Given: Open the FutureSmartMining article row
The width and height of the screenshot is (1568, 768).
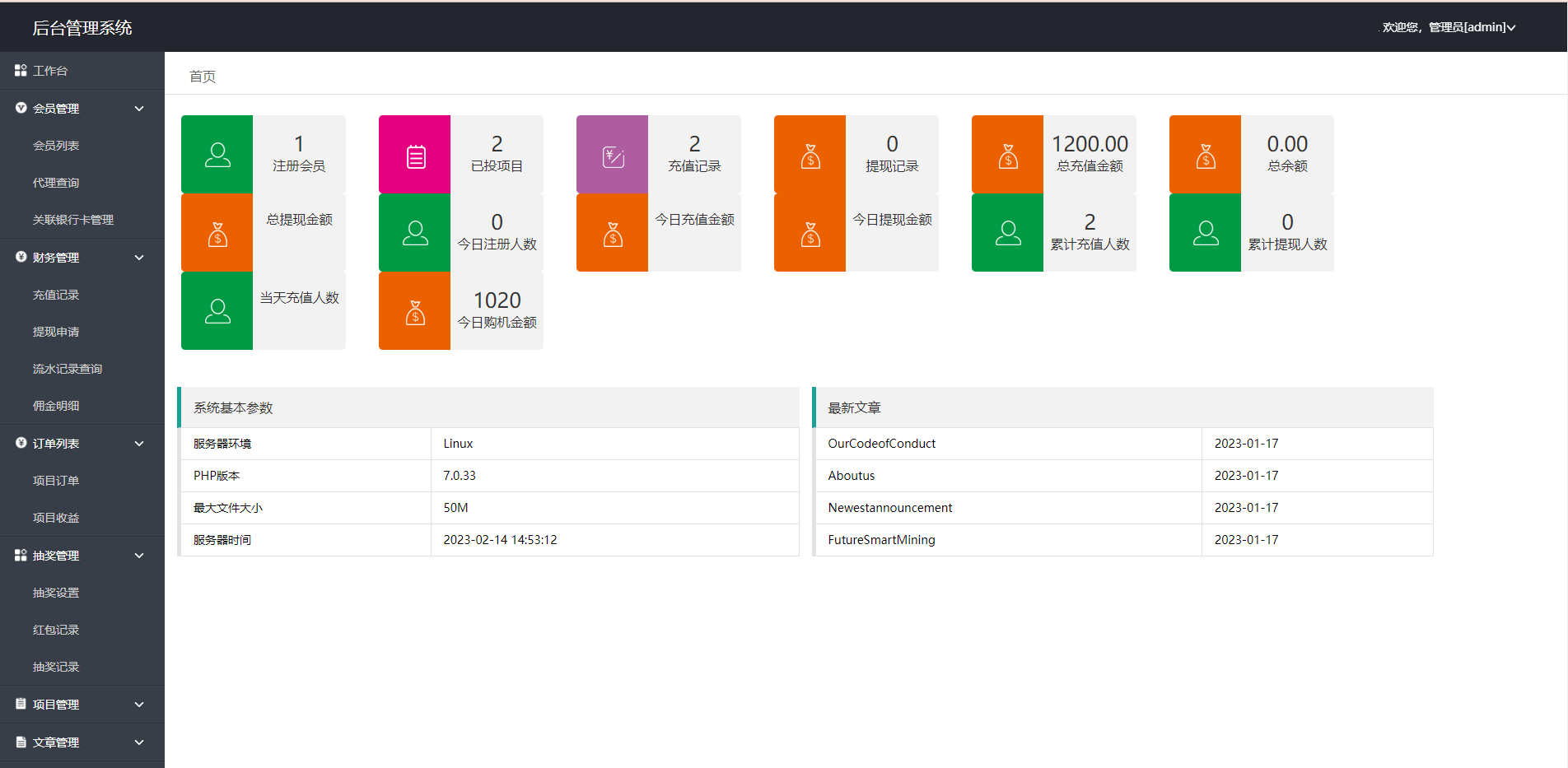Looking at the screenshot, I should coord(881,540).
